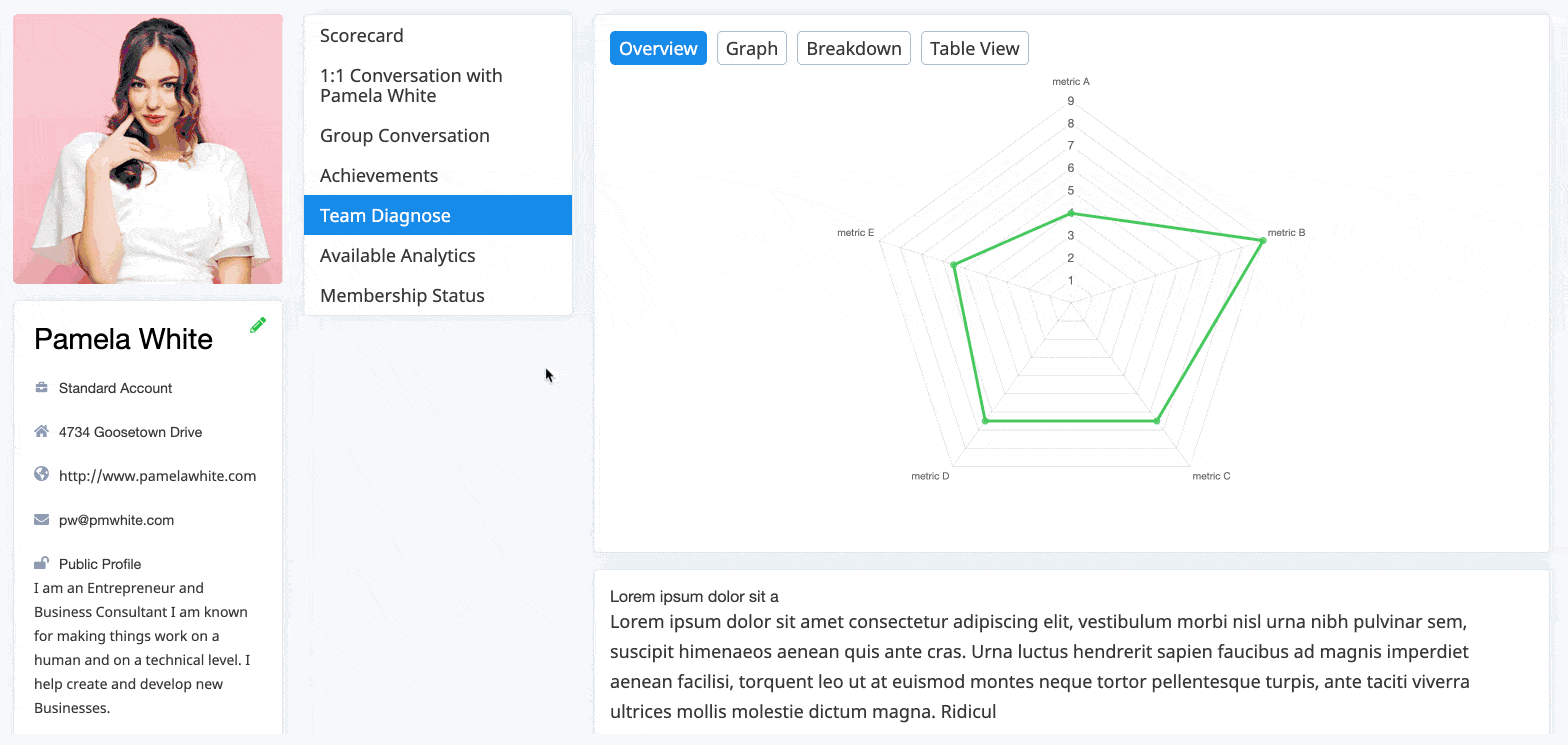Click the Standard Account text
This screenshot has width=1568, height=745.
click(x=116, y=388)
